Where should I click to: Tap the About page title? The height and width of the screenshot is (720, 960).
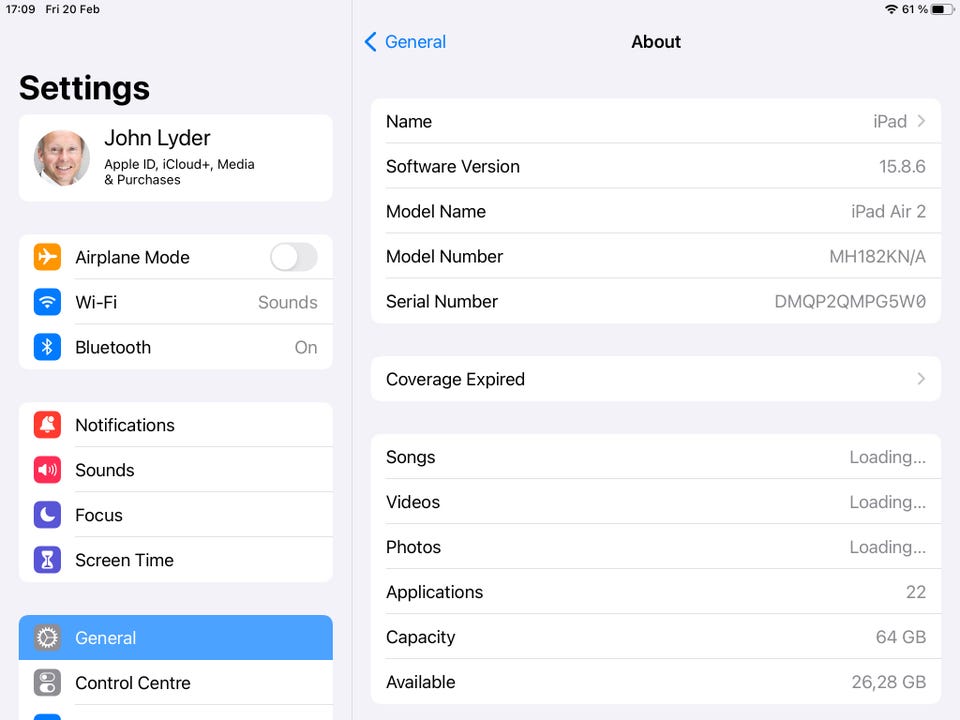656,42
